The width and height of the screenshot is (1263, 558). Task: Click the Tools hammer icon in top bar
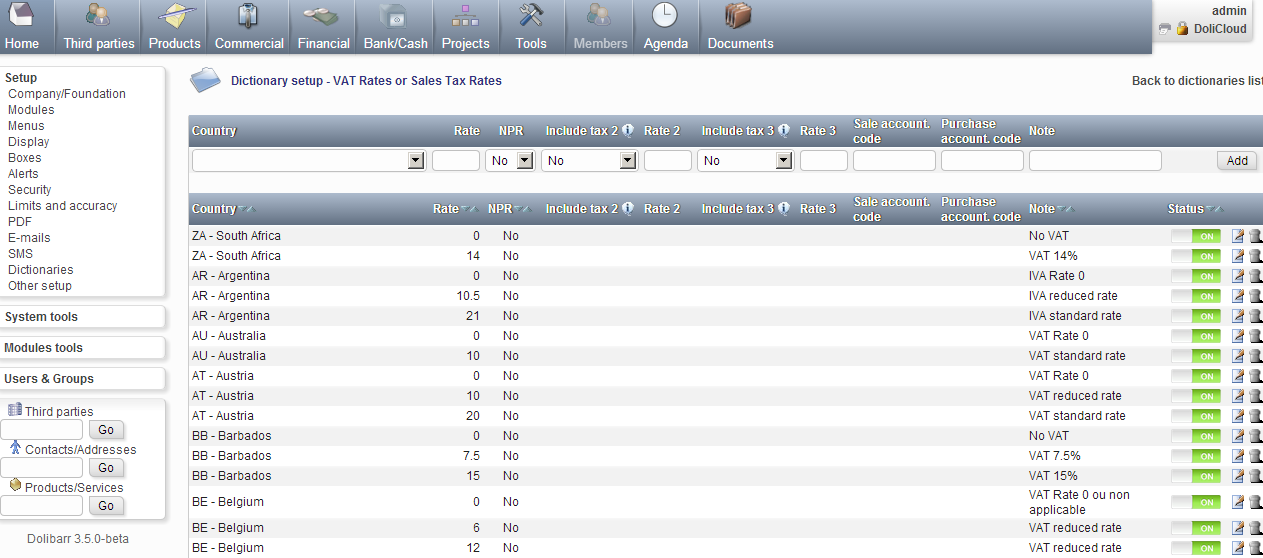point(531,17)
